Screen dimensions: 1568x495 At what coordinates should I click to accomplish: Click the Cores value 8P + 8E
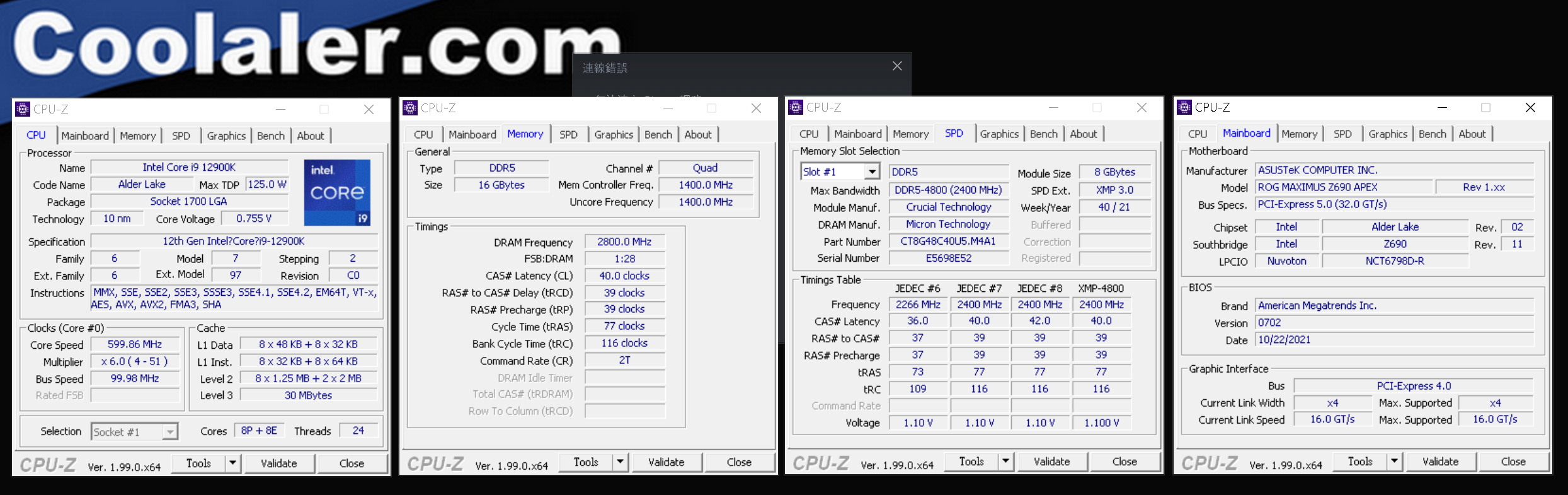tap(259, 430)
